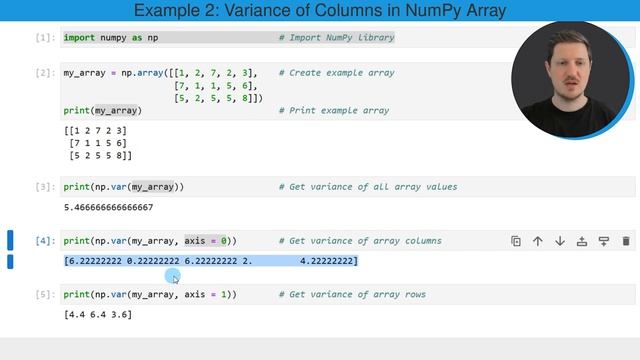Collapse cell 4 output via blue bar
Viewport: 640px width, 360px height.
(10, 262)
